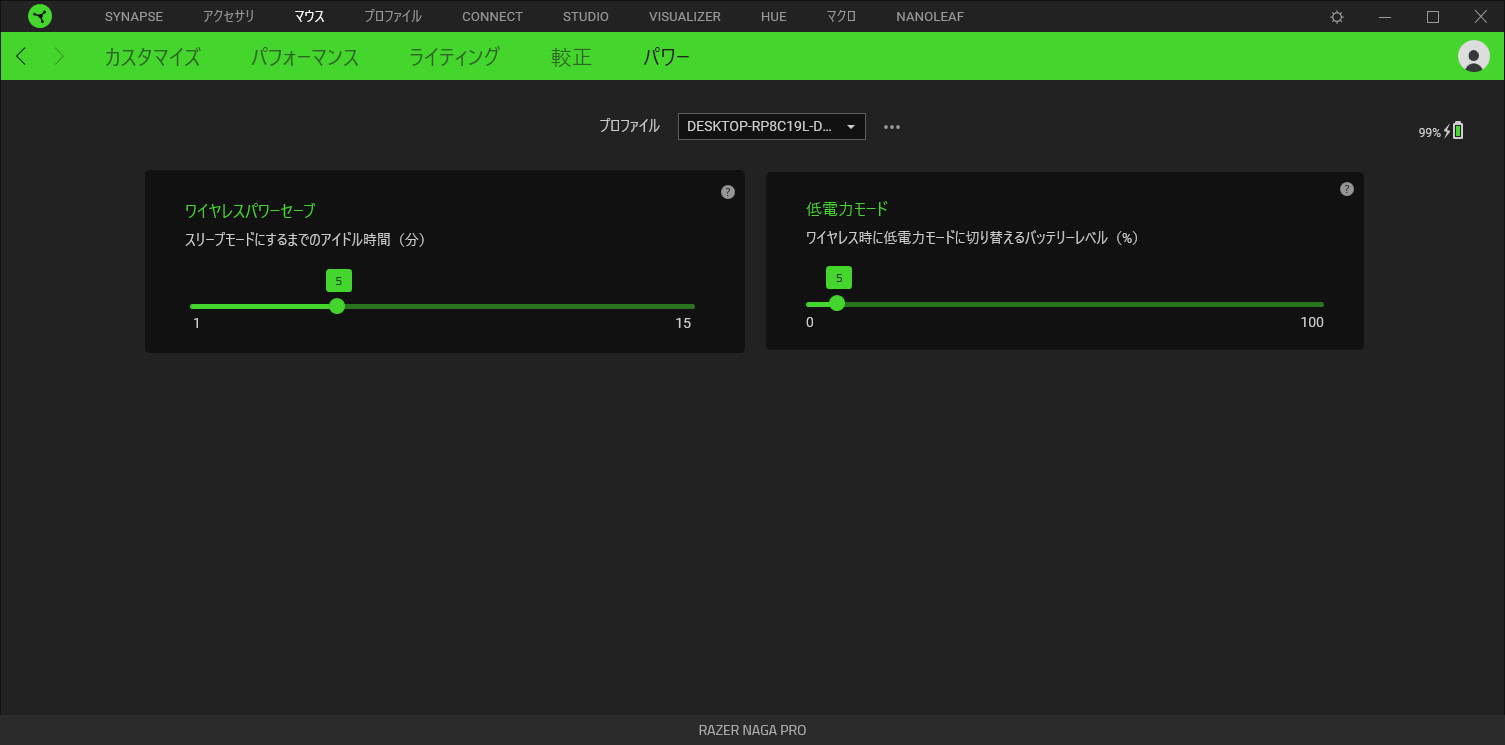The height and width of the screenshot is (745, 1505).
Task: Switch to パフォーマンス subtab
Action: click(x=305, y=57)
